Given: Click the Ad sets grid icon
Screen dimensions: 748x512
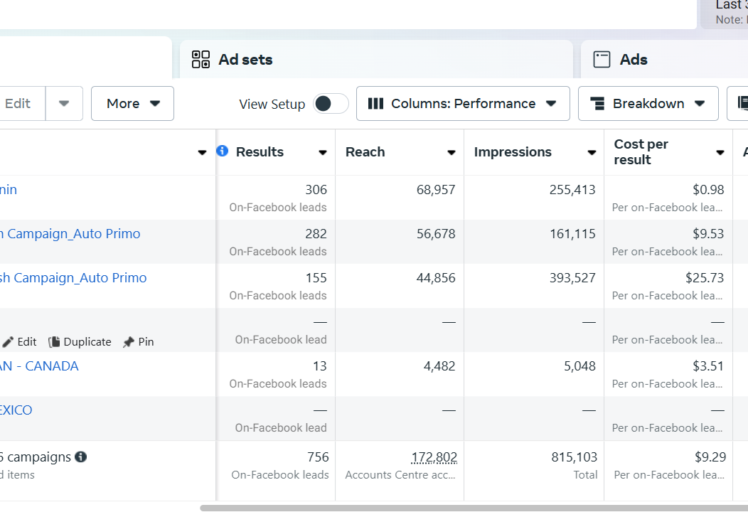Looking at the screenshot, I should [201, 60].
